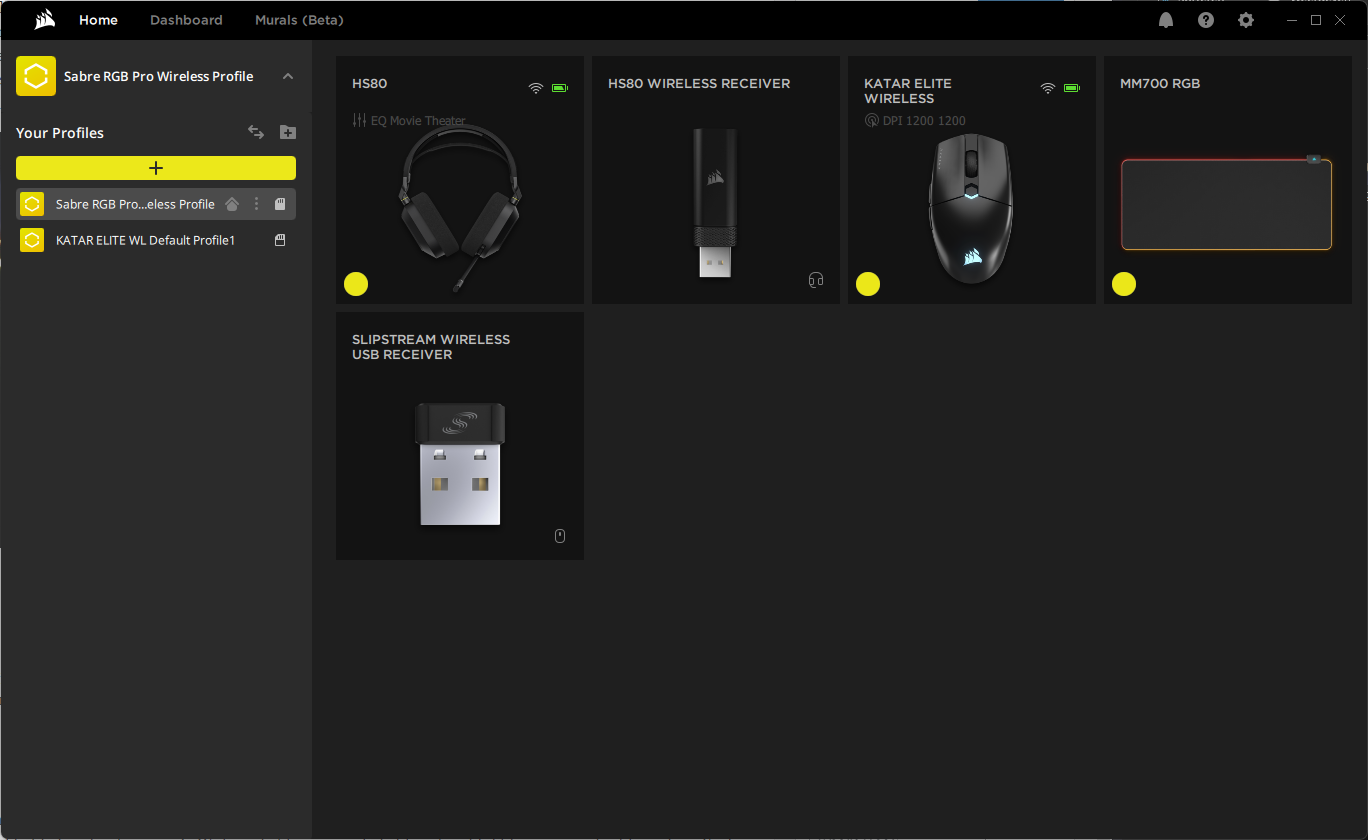
Task: Open the HS80 Wireless Receiver card
Action: pos(716,180)
